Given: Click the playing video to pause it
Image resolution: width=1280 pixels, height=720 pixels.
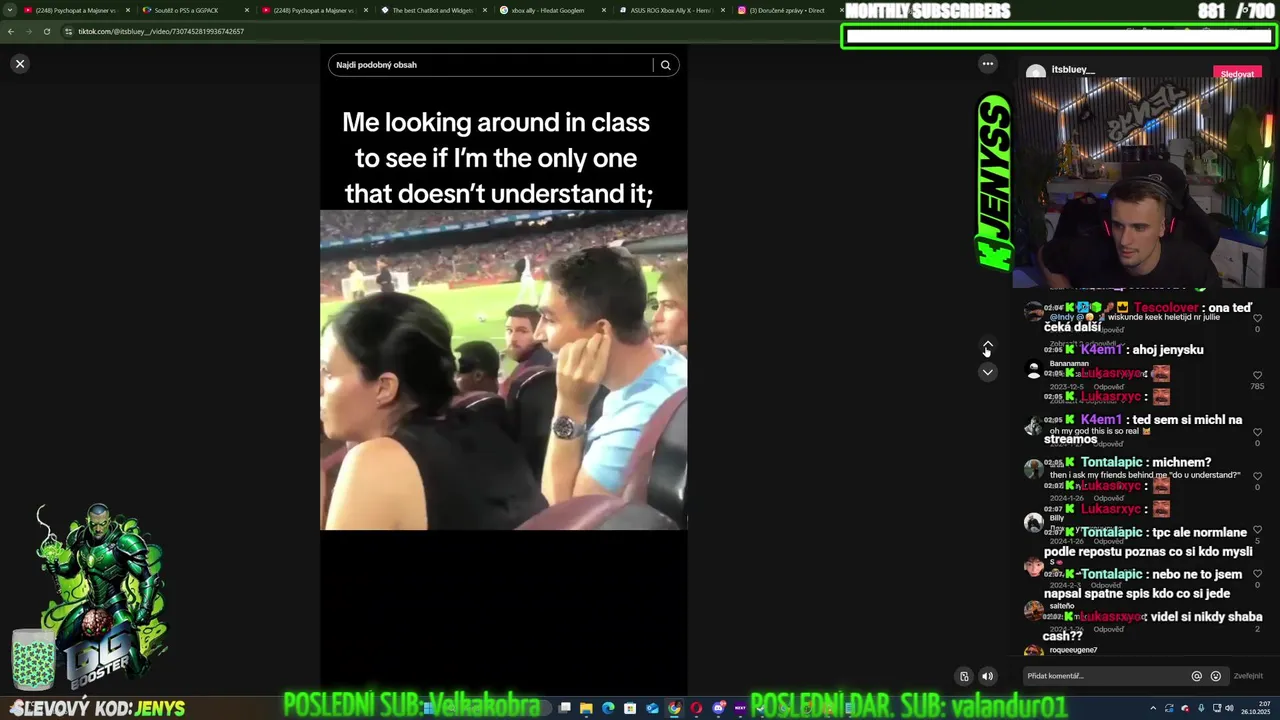Looking at the screenshot, I should click(x=503, y=370).
